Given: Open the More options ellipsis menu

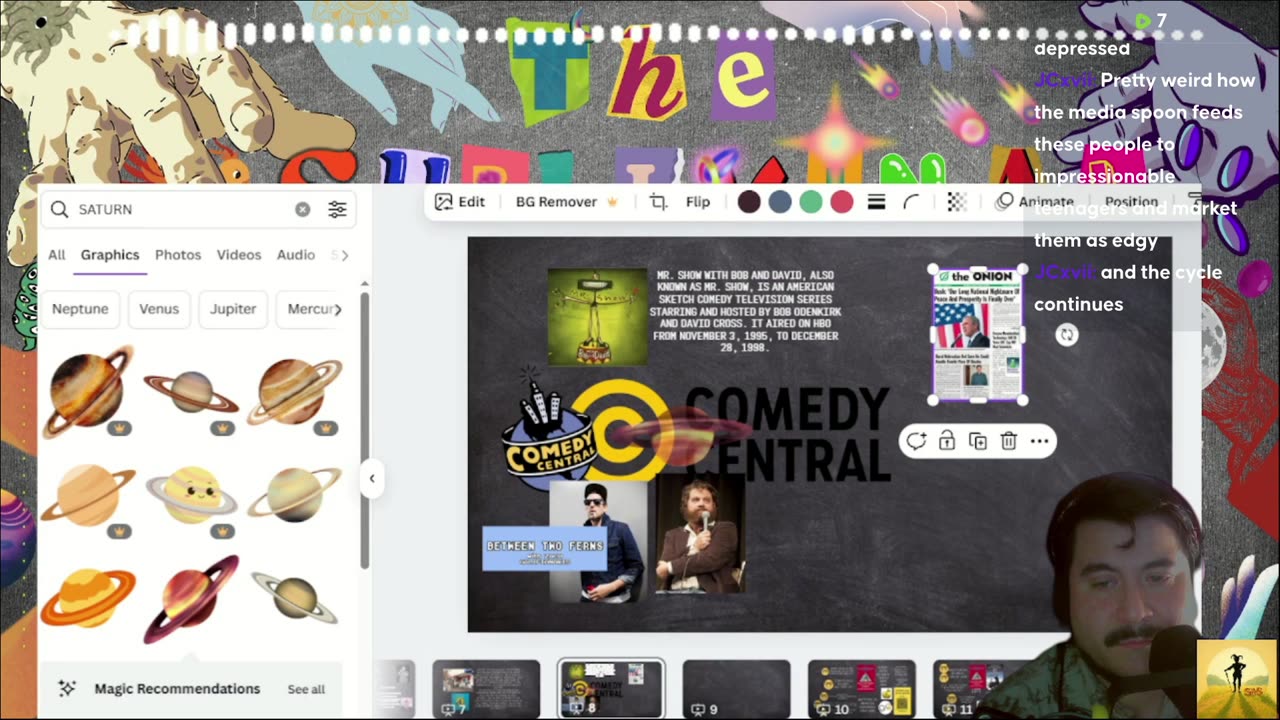Looking at the screenshot, I should point(1039,441).
